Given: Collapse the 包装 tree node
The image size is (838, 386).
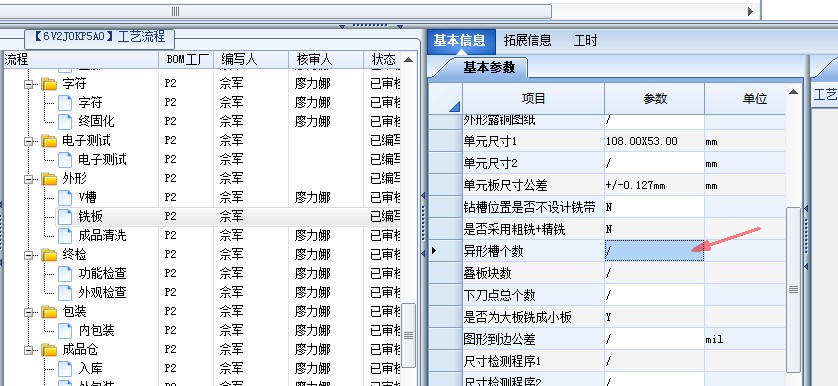Looking at the screenshot, I should pyautogui.click(x=28, y=312).
